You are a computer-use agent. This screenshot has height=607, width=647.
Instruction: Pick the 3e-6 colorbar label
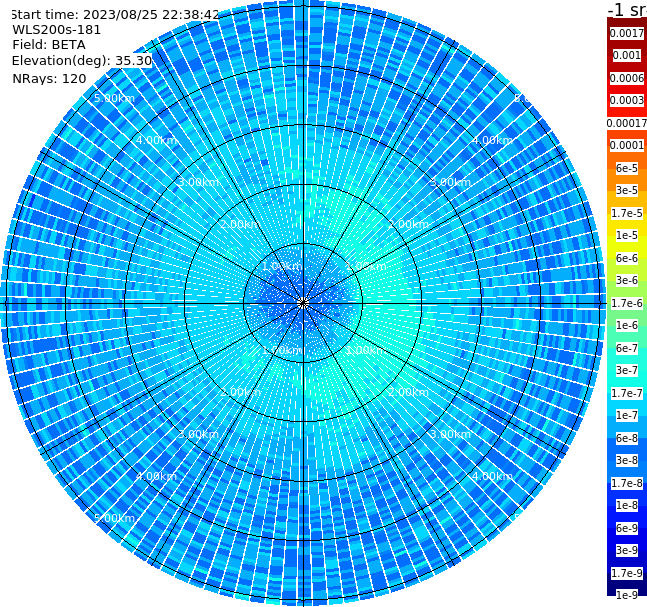[x=627, y=280]
